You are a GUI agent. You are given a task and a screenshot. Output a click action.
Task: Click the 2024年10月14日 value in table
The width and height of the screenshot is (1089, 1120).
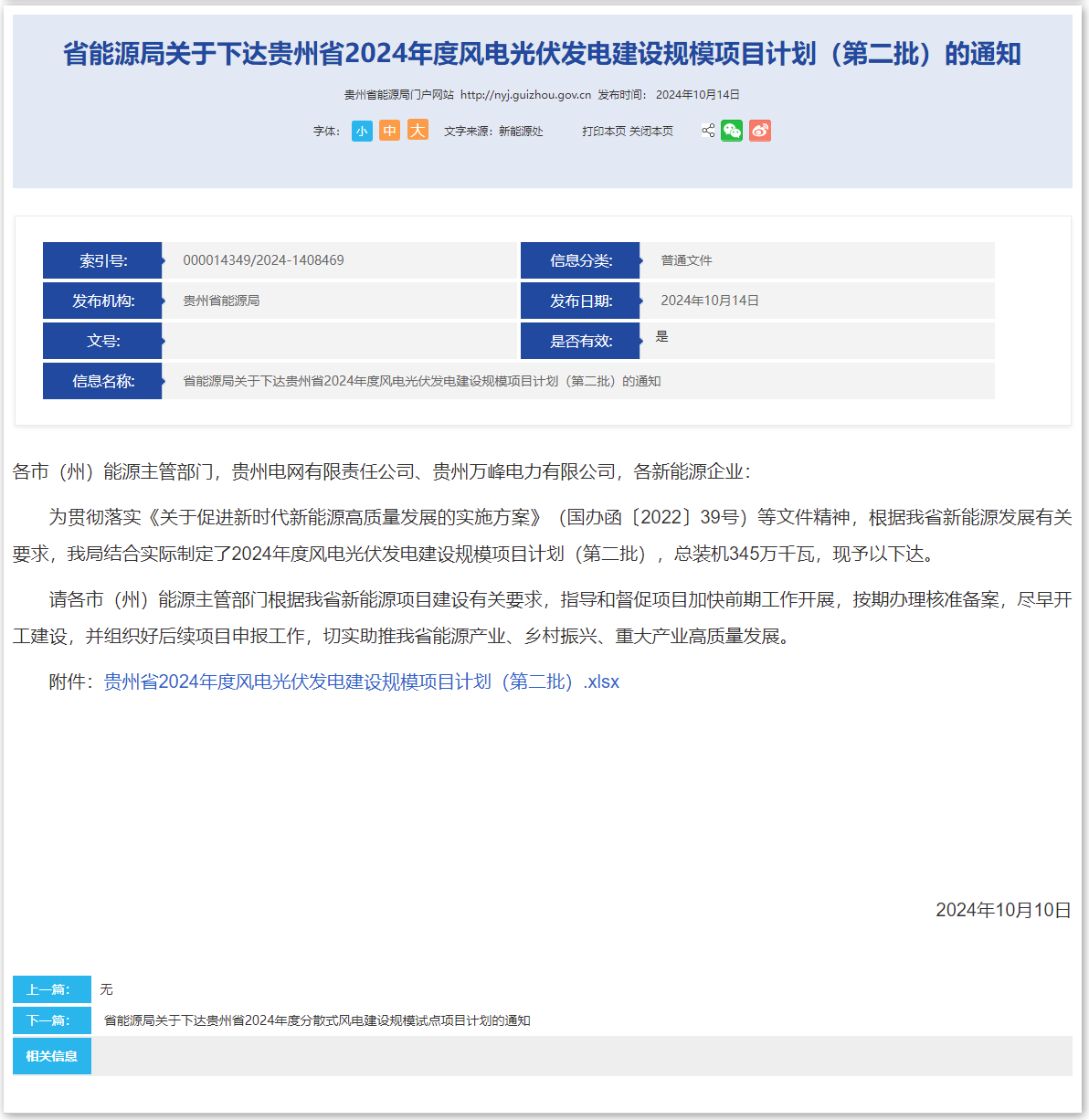(710, 301)
